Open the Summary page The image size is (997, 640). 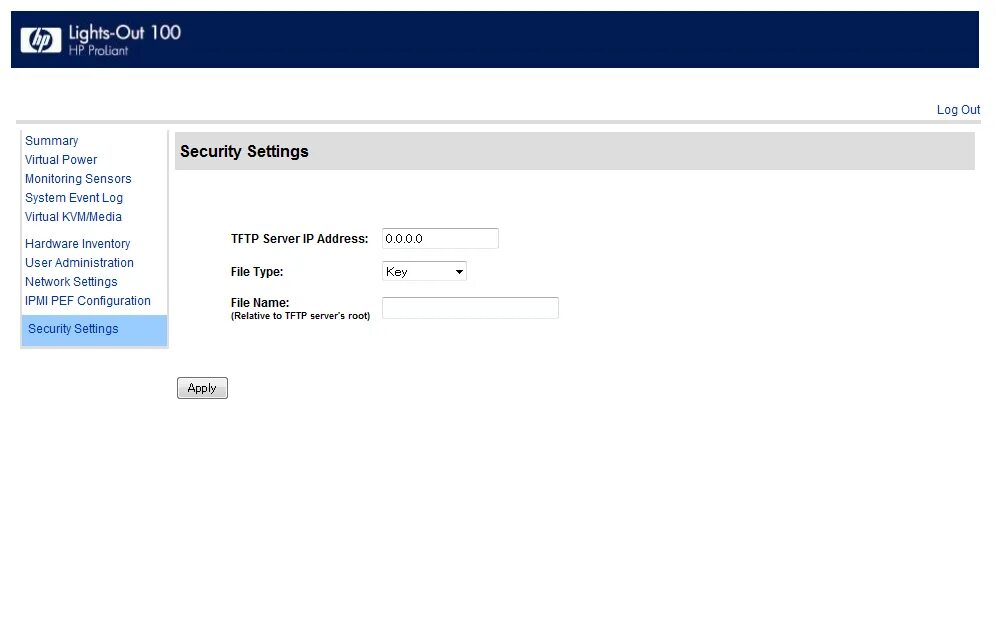coord(52,140)
